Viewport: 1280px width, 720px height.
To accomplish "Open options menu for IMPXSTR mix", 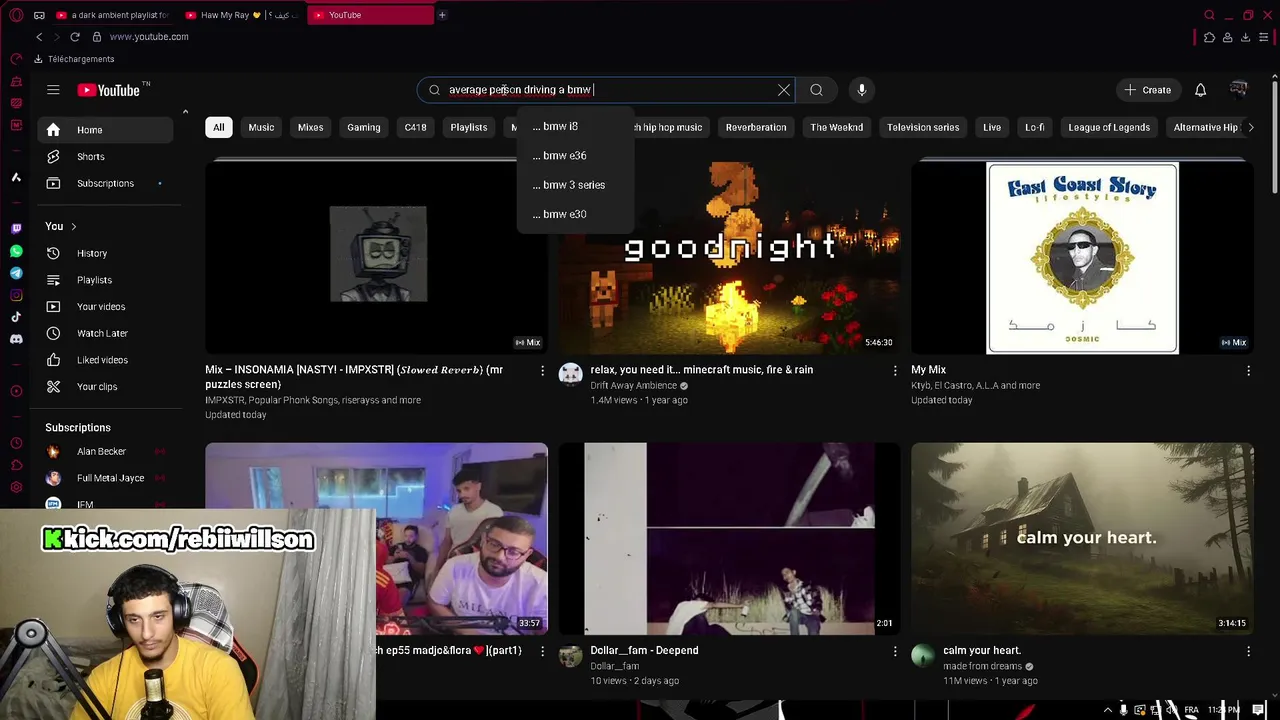I will [542, 371].
